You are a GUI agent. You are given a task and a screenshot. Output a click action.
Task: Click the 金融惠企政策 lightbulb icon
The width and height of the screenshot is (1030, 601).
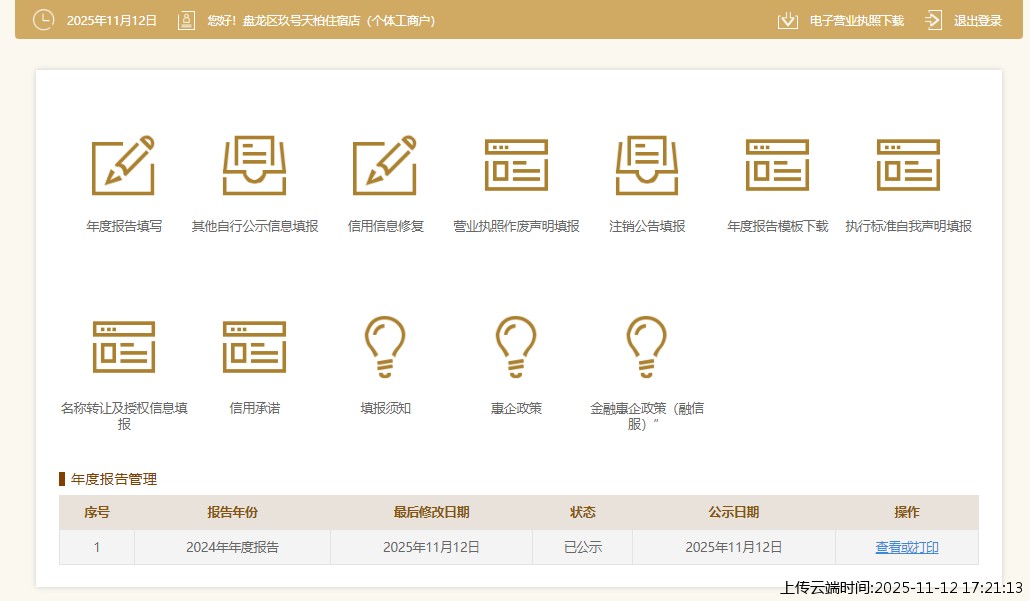pyautogui.click(x=647, y=347)
